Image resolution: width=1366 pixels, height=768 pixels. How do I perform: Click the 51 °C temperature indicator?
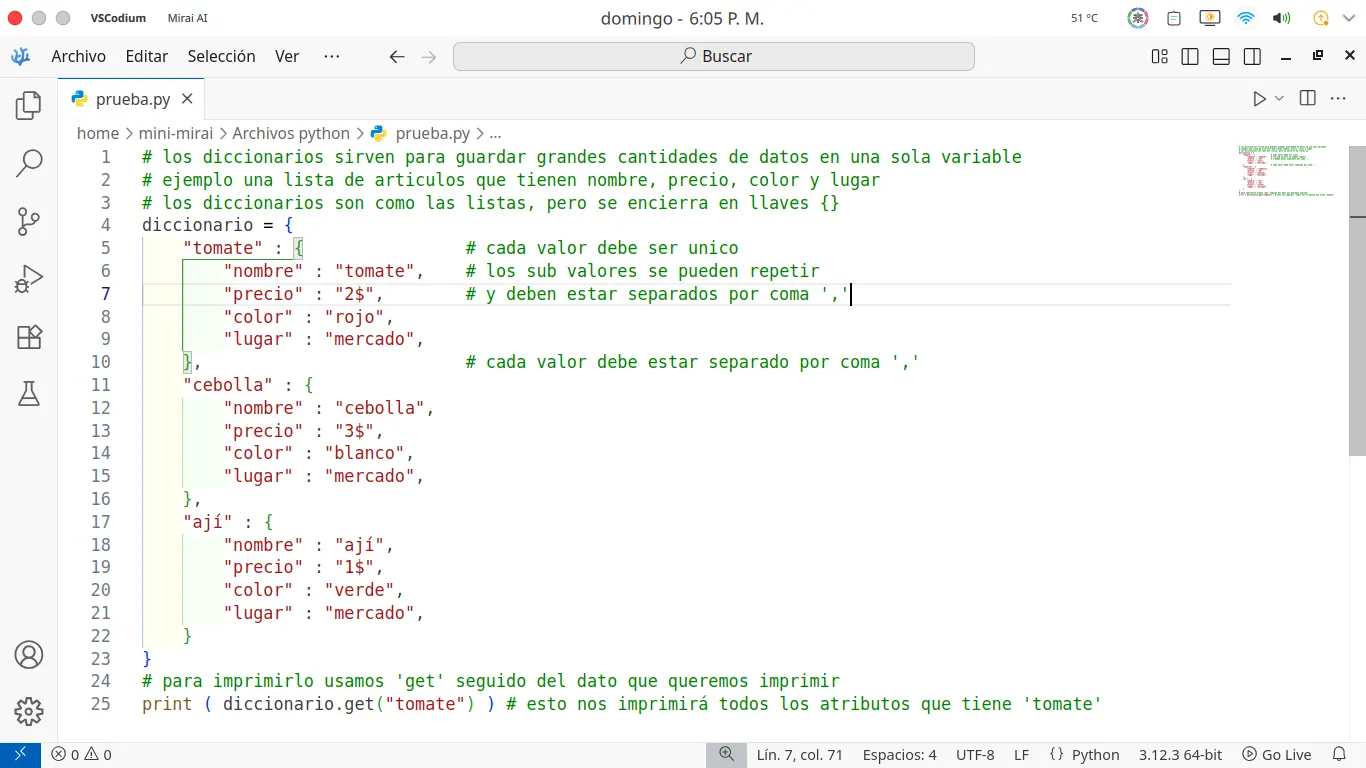[x=1084, y=18]
